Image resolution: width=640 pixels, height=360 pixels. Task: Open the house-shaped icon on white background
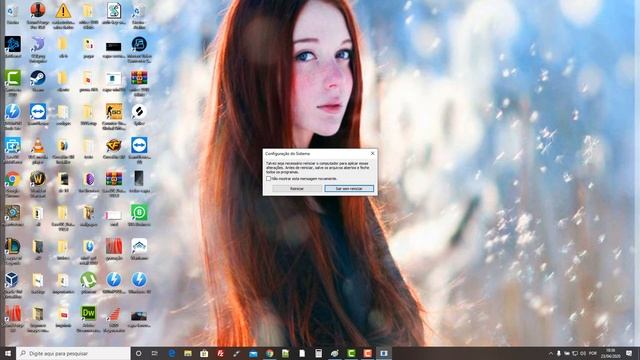[x=139, y=246]
